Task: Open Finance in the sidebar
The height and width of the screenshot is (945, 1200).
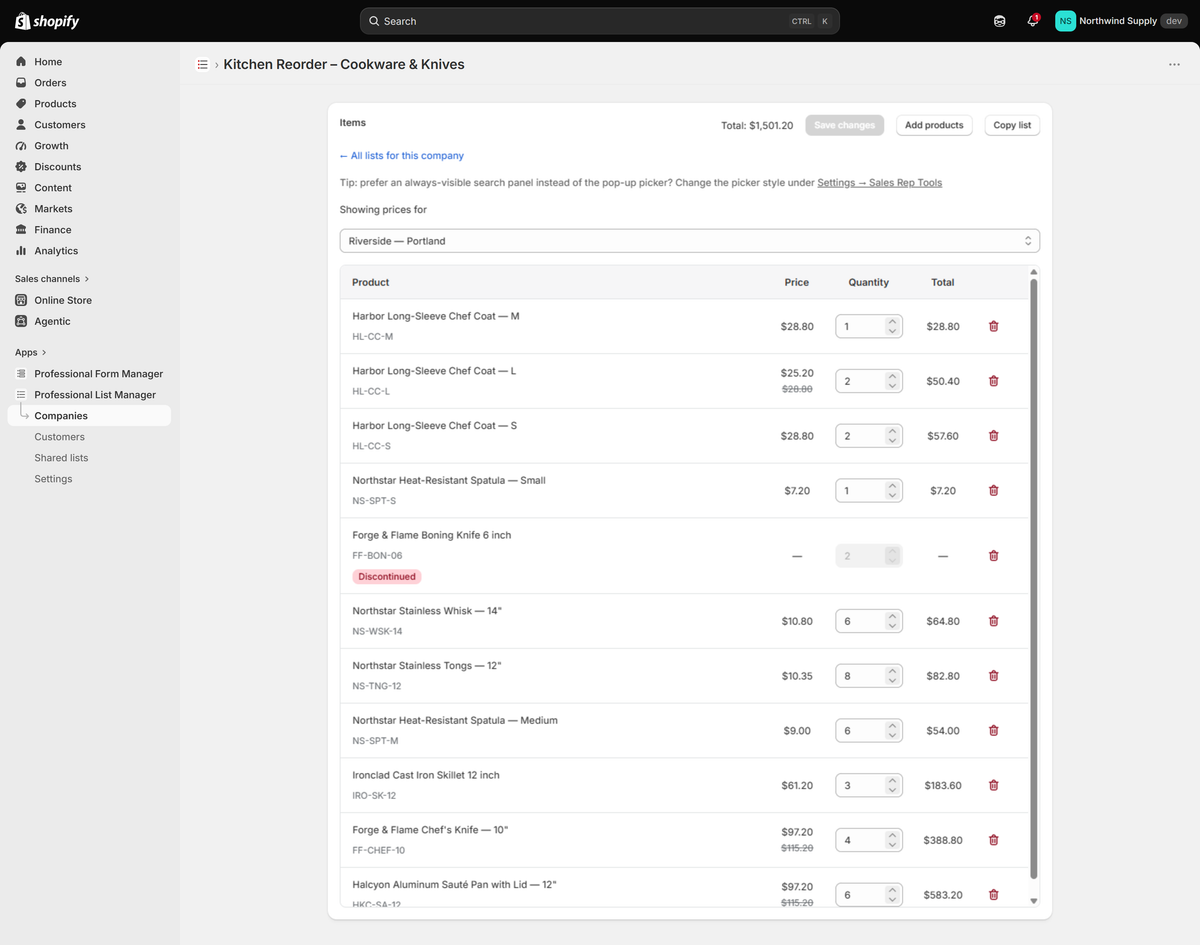Action: pos(90,230)
